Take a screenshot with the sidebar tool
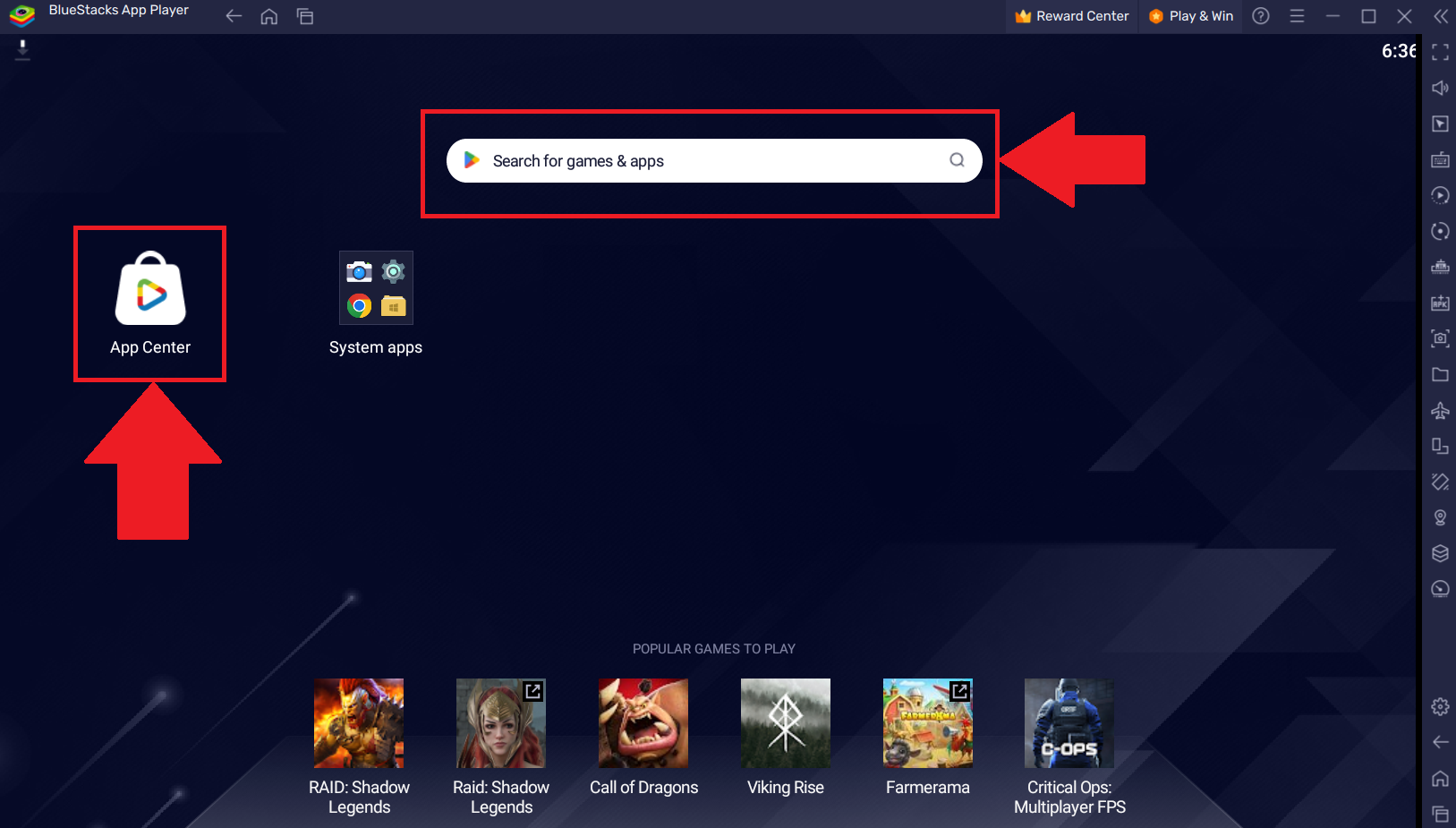 pyautogui.click(x=1441, y=339)
